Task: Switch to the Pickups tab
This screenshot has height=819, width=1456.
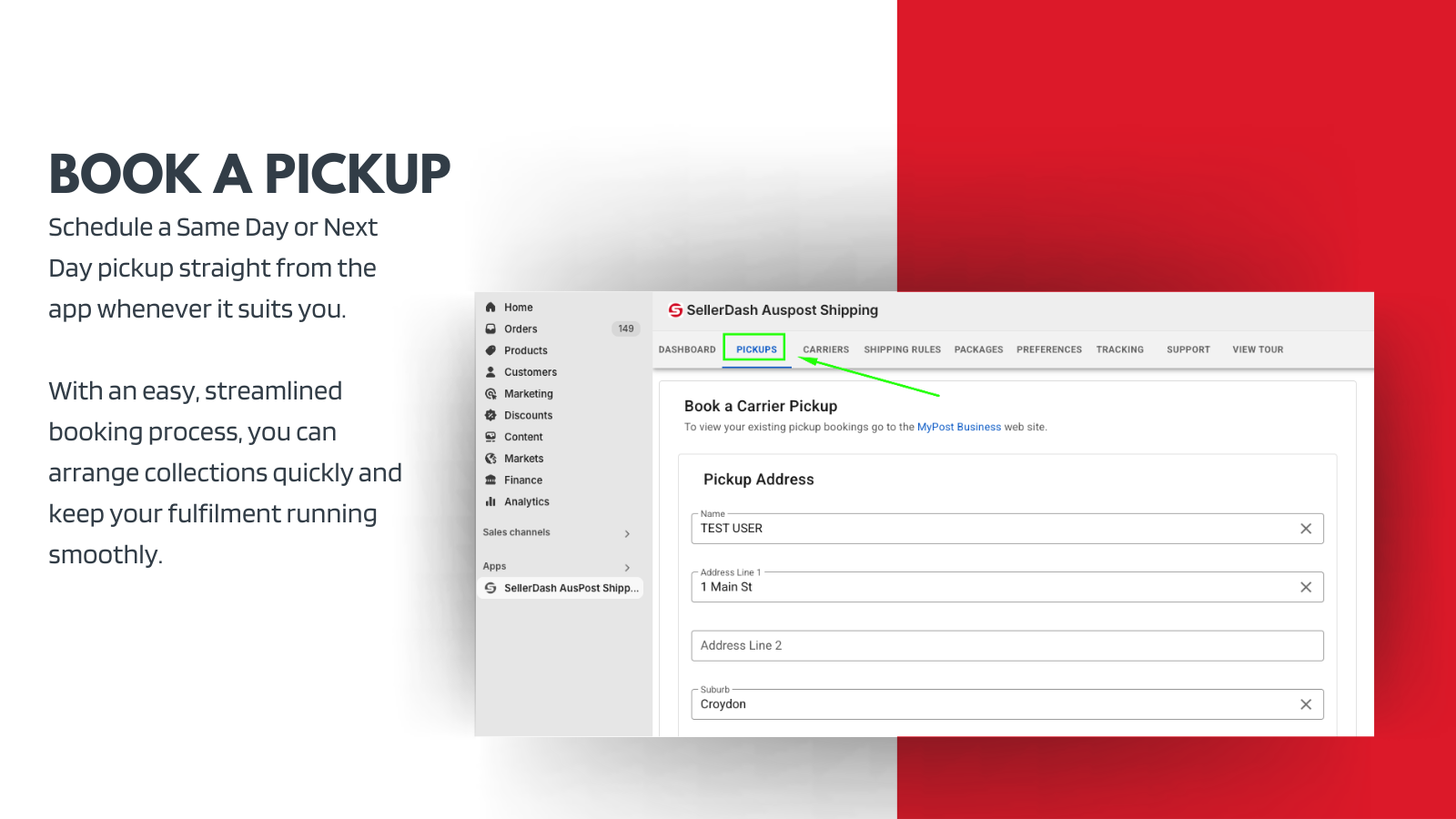Action: (756, 349)
